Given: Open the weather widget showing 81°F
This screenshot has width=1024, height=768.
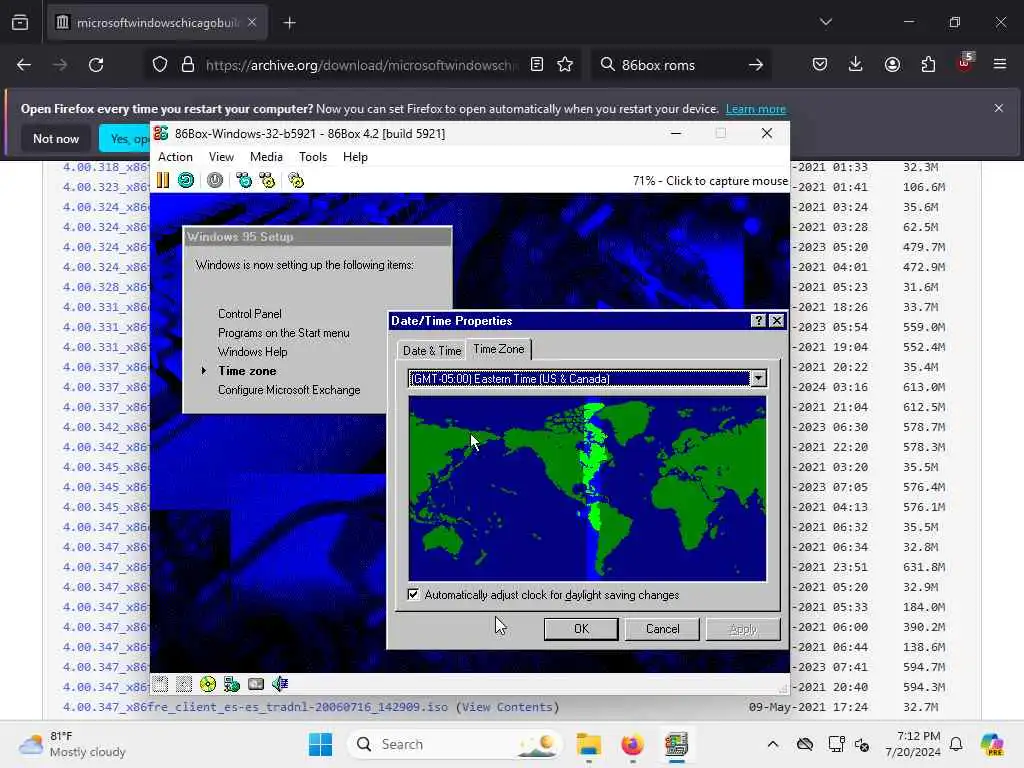Looking at the screenshot, I should [72, 744].
